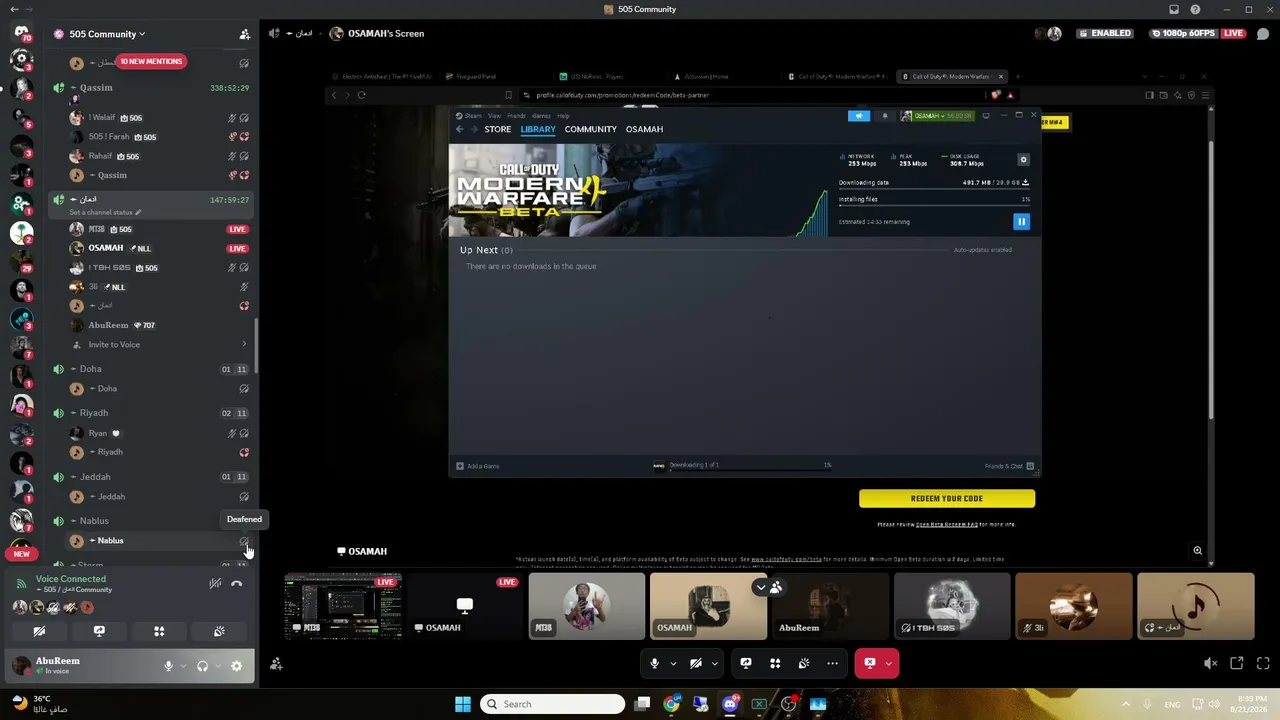This screenshot has height=720, width=1280.
Task: Open Windows Start menu
Action: click(463, 704)
